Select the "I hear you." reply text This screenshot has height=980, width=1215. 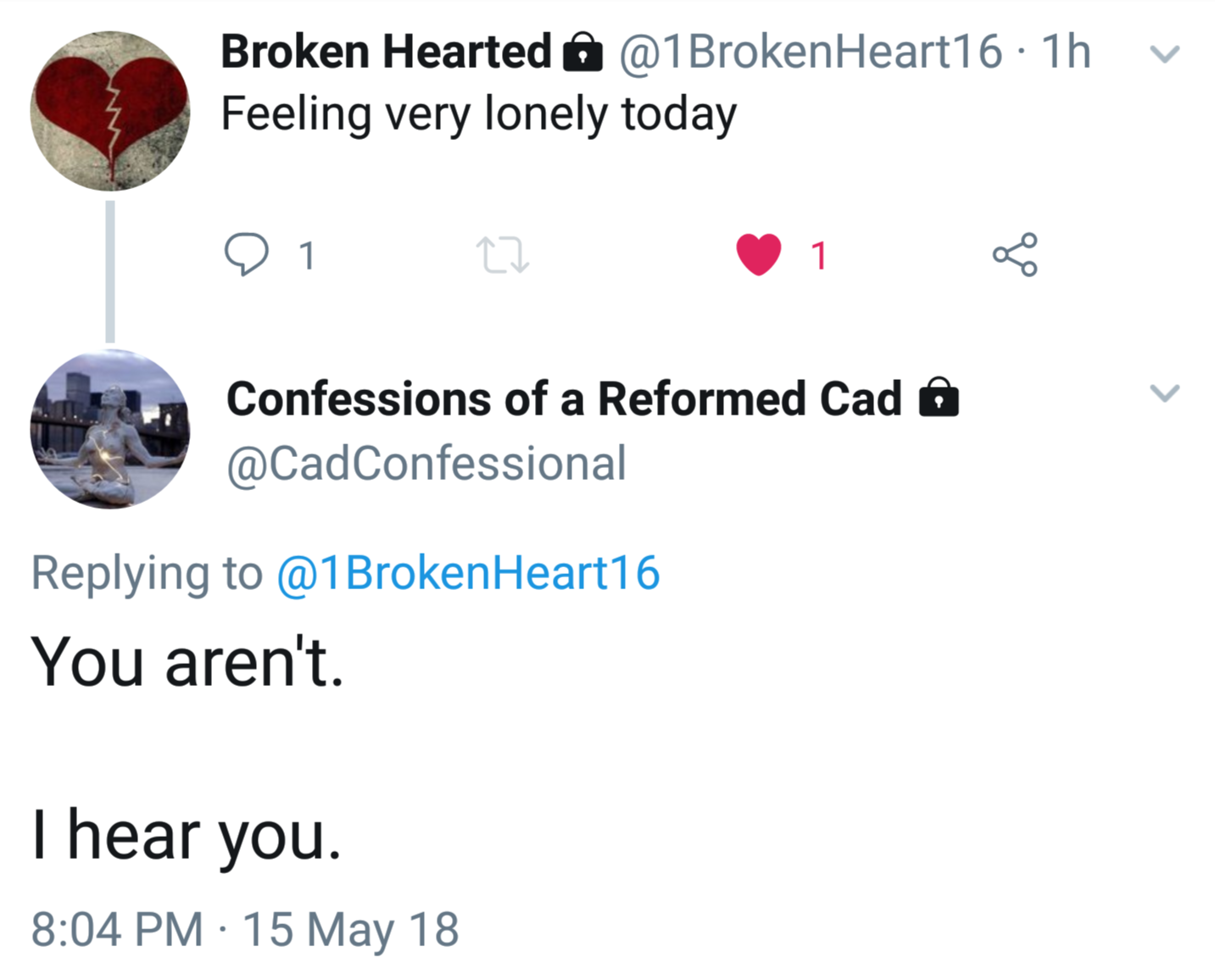(187, 835)
